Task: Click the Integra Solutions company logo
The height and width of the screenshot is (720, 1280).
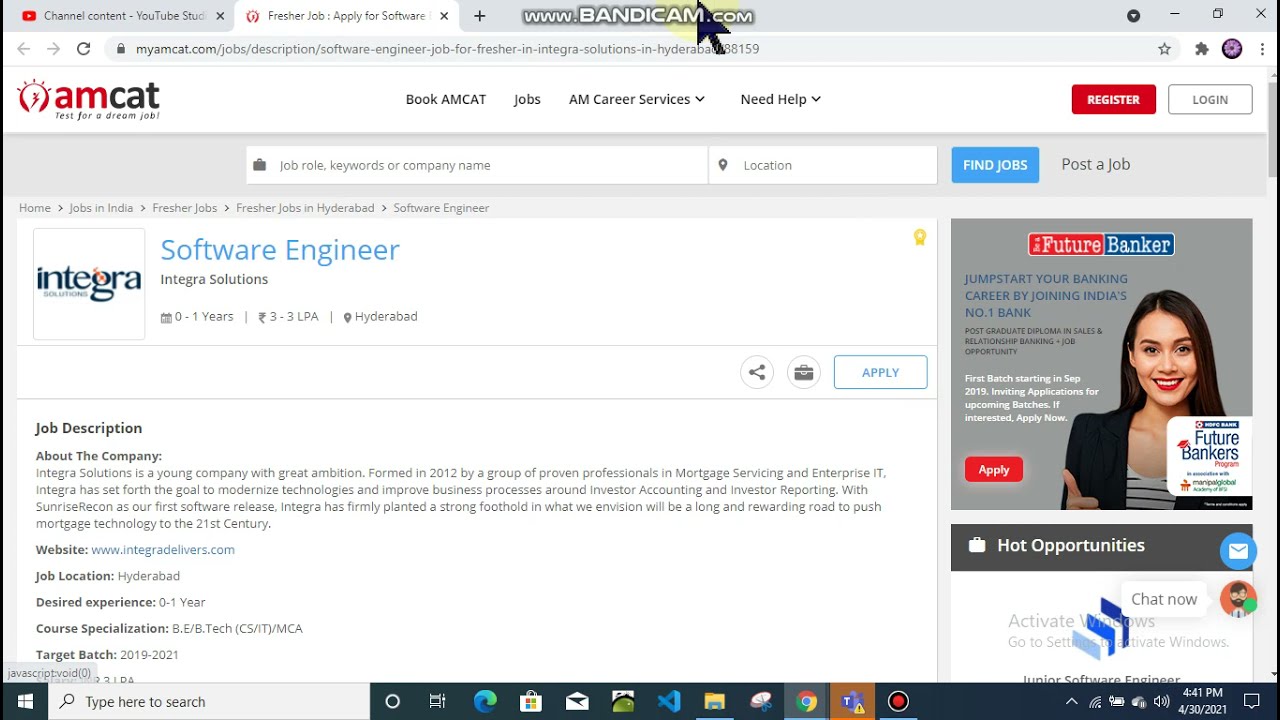Action: pyautogui.click(x=89, y=284)
